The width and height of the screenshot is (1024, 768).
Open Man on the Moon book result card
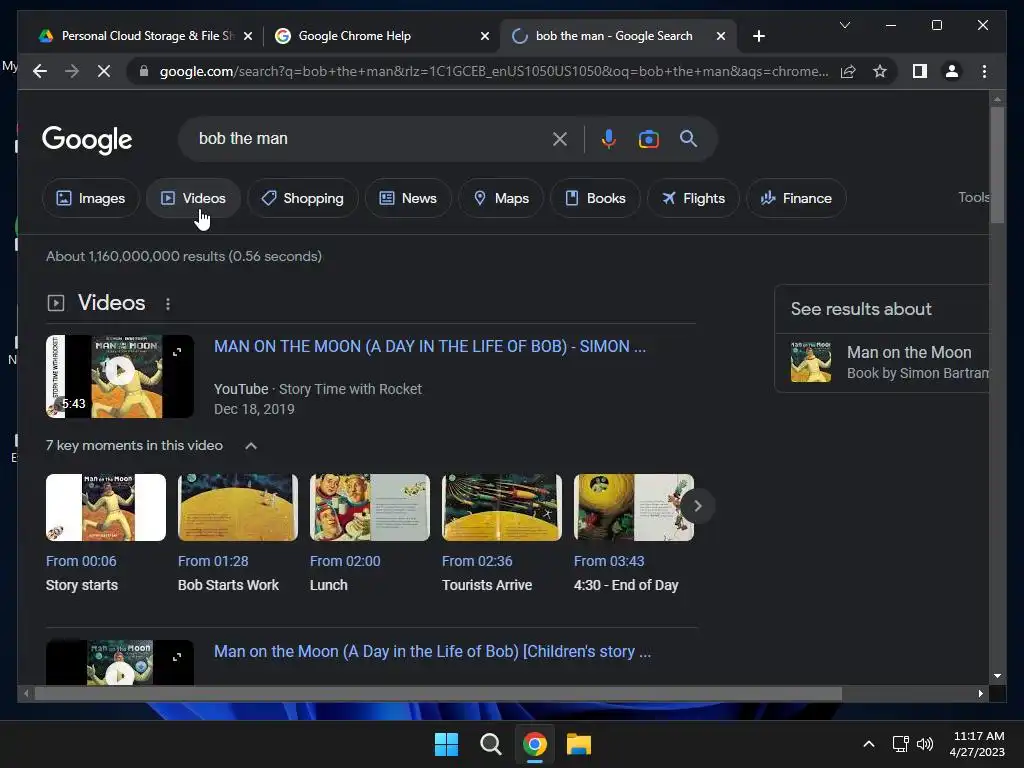pyautogui.click(x=882, y=362)
